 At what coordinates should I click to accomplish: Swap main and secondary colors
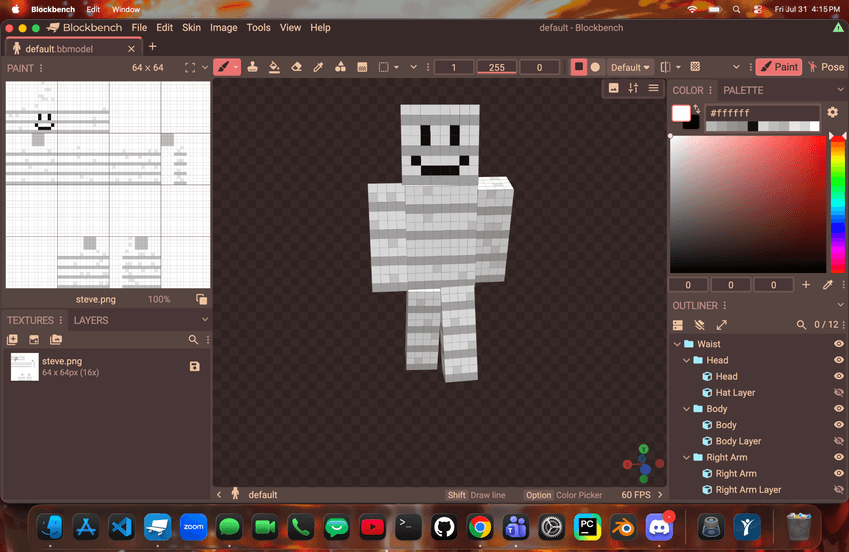point(697,109)
